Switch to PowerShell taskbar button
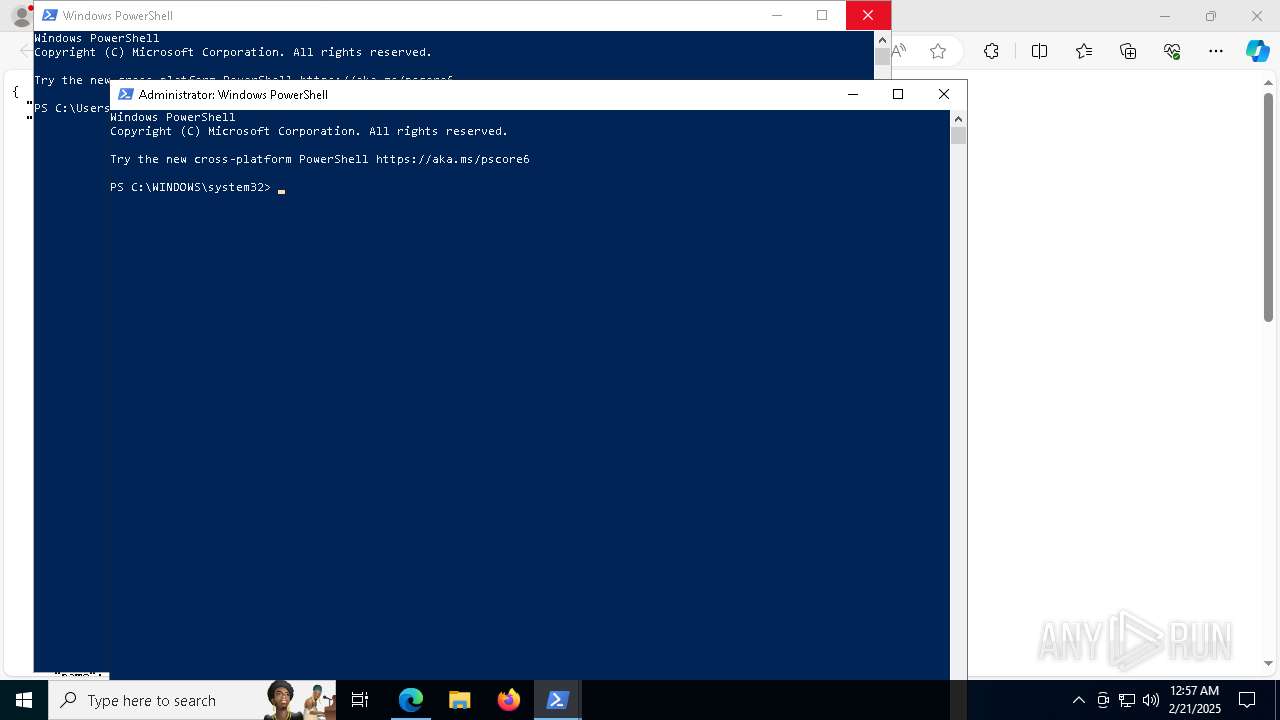 (x=557, y=700)
